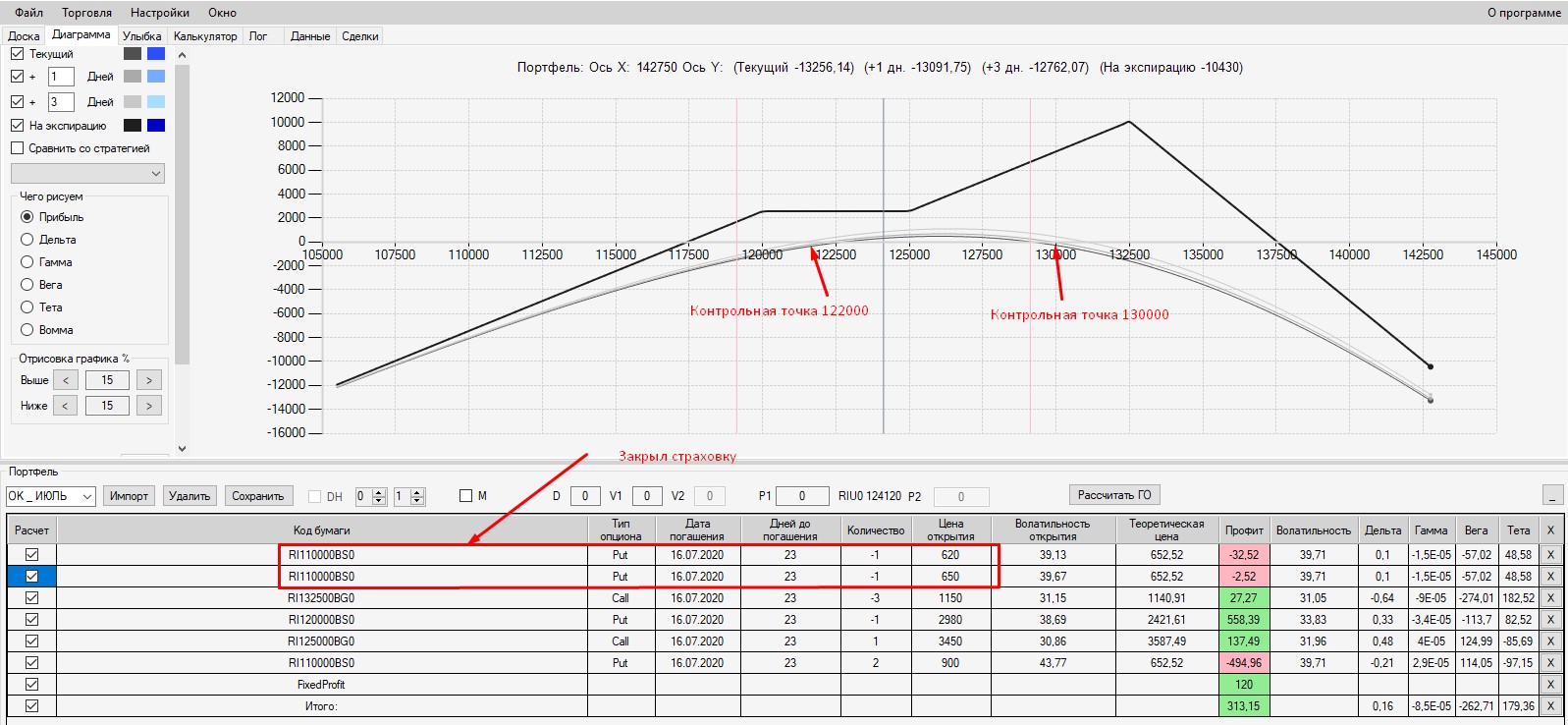Select the Дельта radio button
This screenshot has width=1568, height=725.
coord(27,240)
